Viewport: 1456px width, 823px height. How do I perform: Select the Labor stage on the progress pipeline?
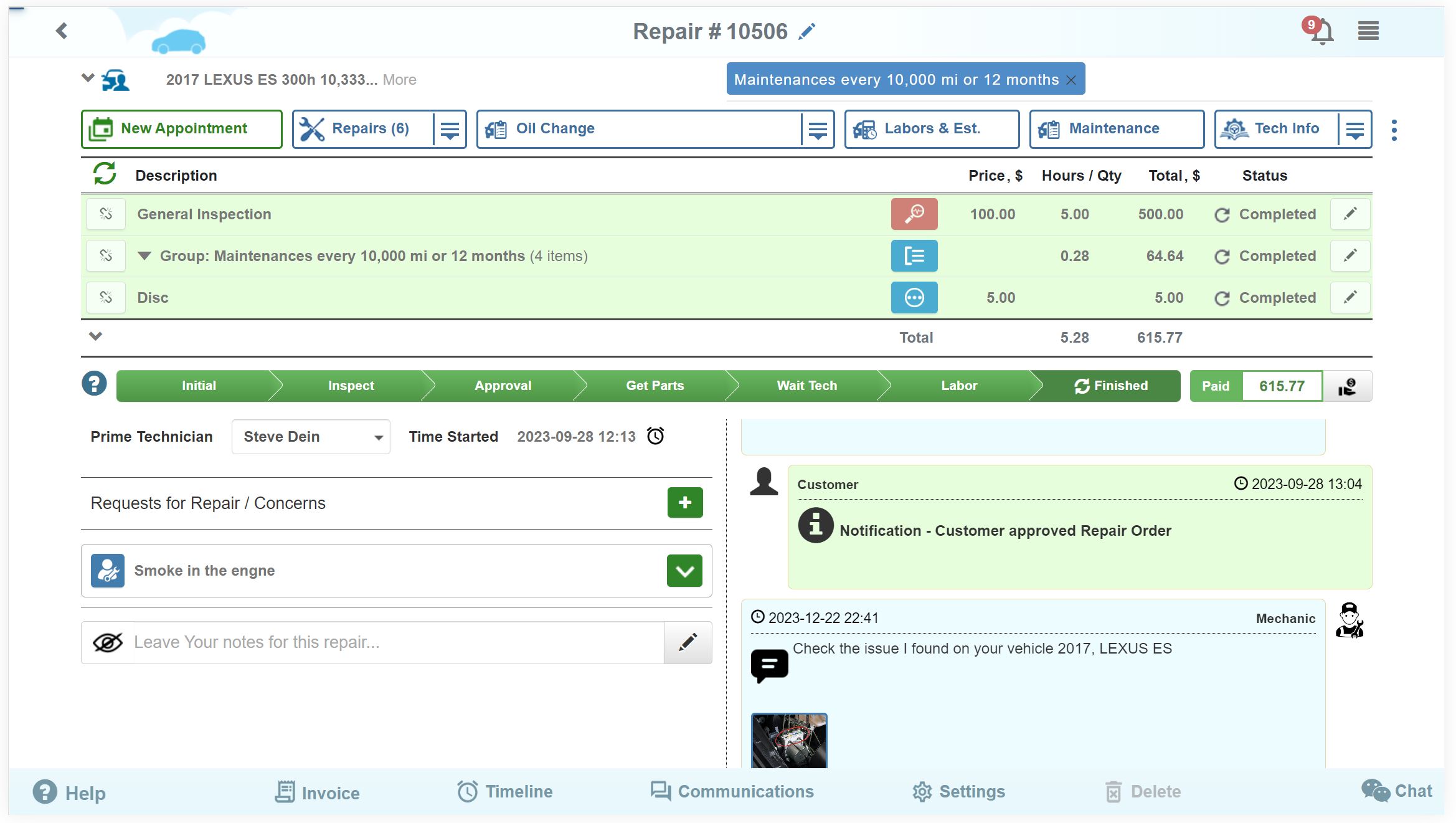point(958,385)
